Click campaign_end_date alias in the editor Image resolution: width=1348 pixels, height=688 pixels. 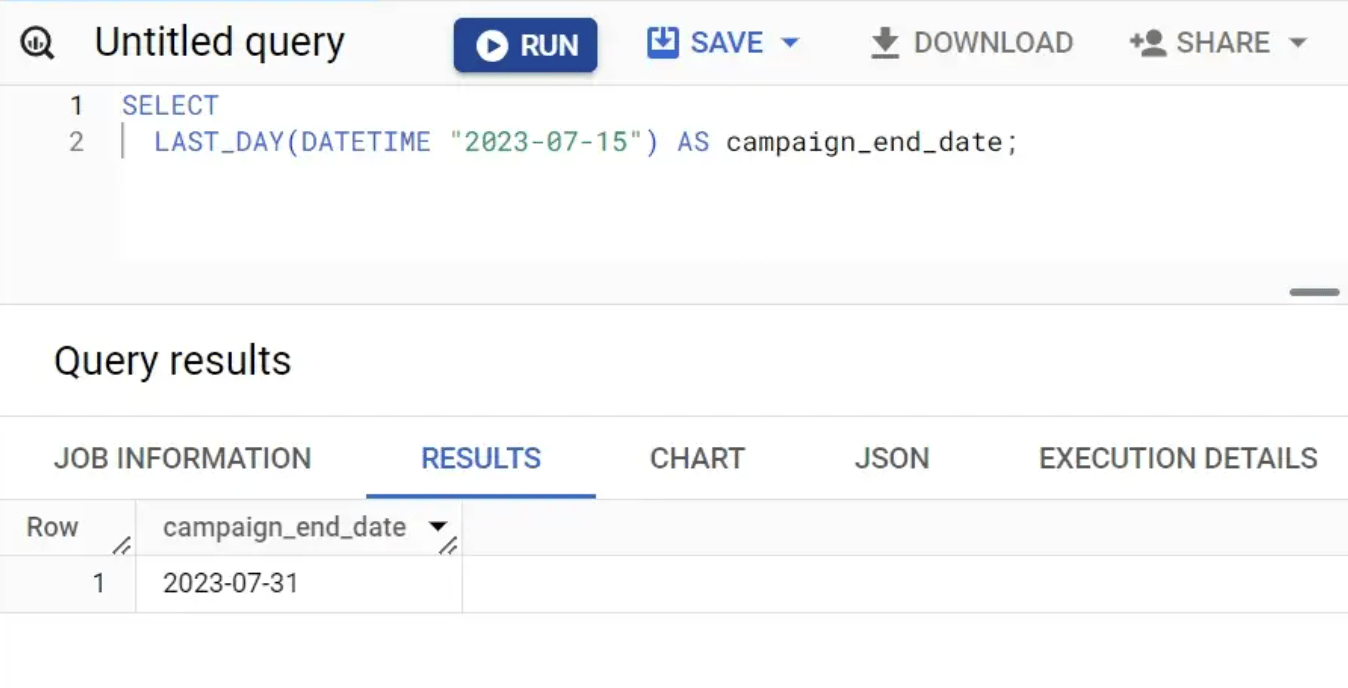click(x=864, y=142)
